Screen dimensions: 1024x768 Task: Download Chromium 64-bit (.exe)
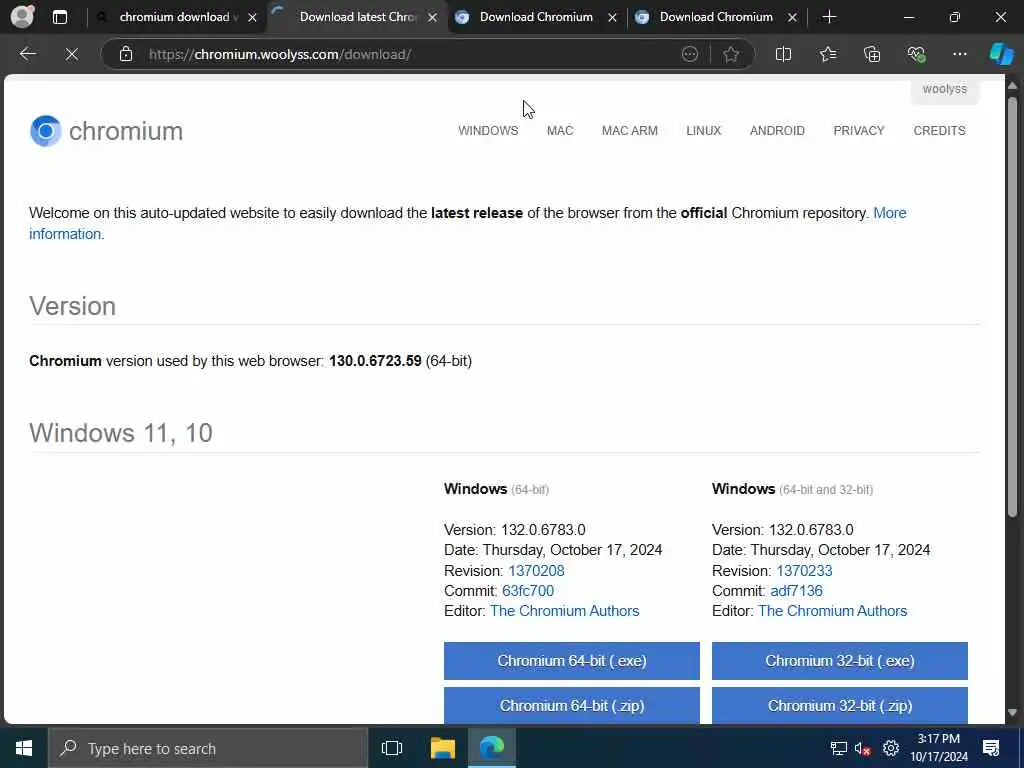pos(571,661)
